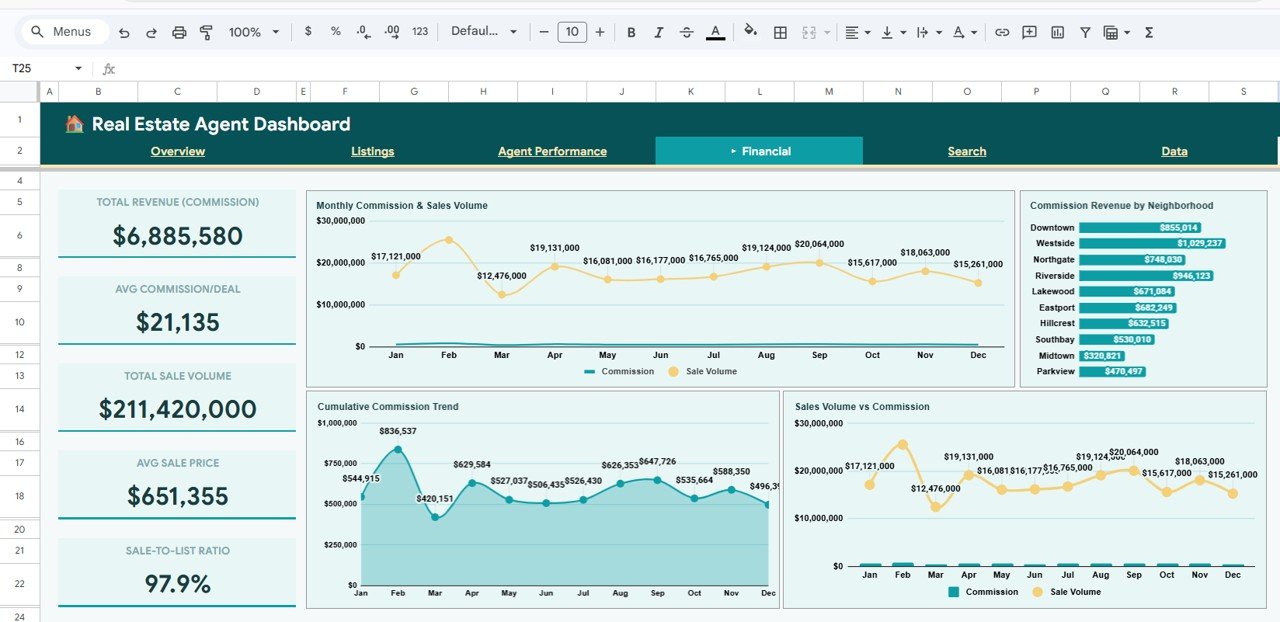
Task: Open the zoom level dropdown
Action: [x=253, y=31]
